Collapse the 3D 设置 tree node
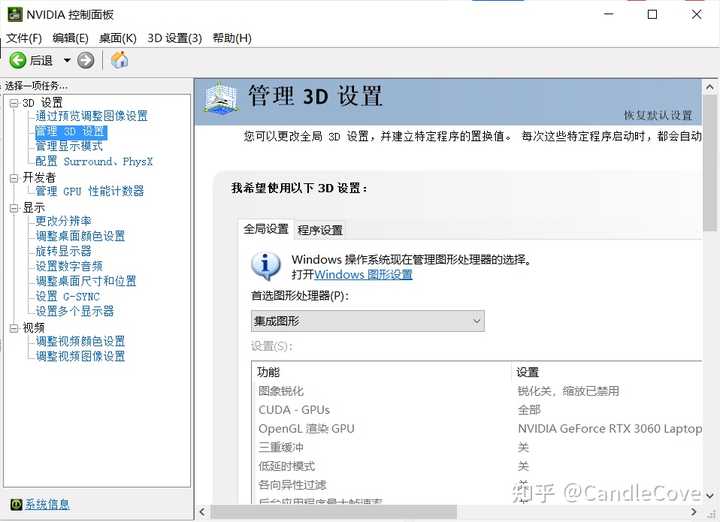The width and height of the screenshot is (720, 522). [x=14, y=103]
